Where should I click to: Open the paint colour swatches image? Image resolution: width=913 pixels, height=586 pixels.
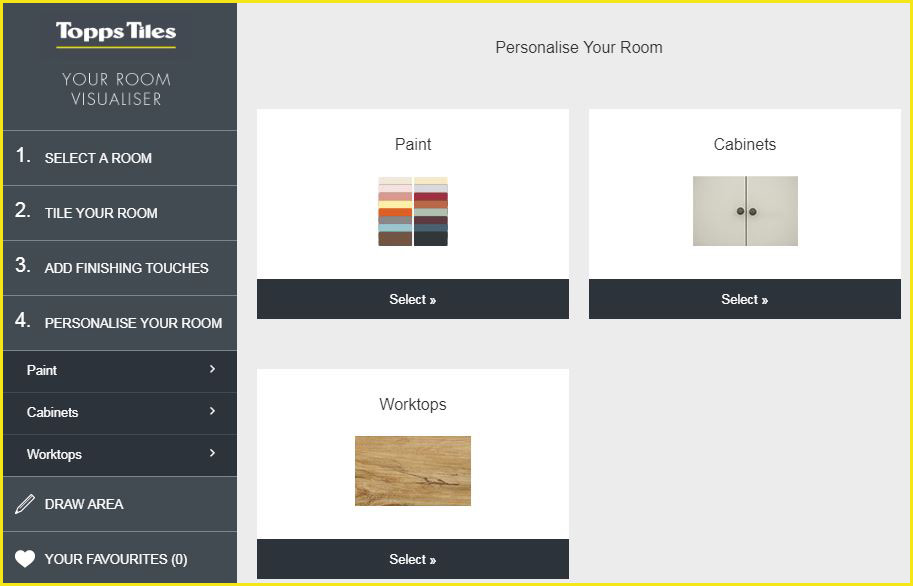413,211
